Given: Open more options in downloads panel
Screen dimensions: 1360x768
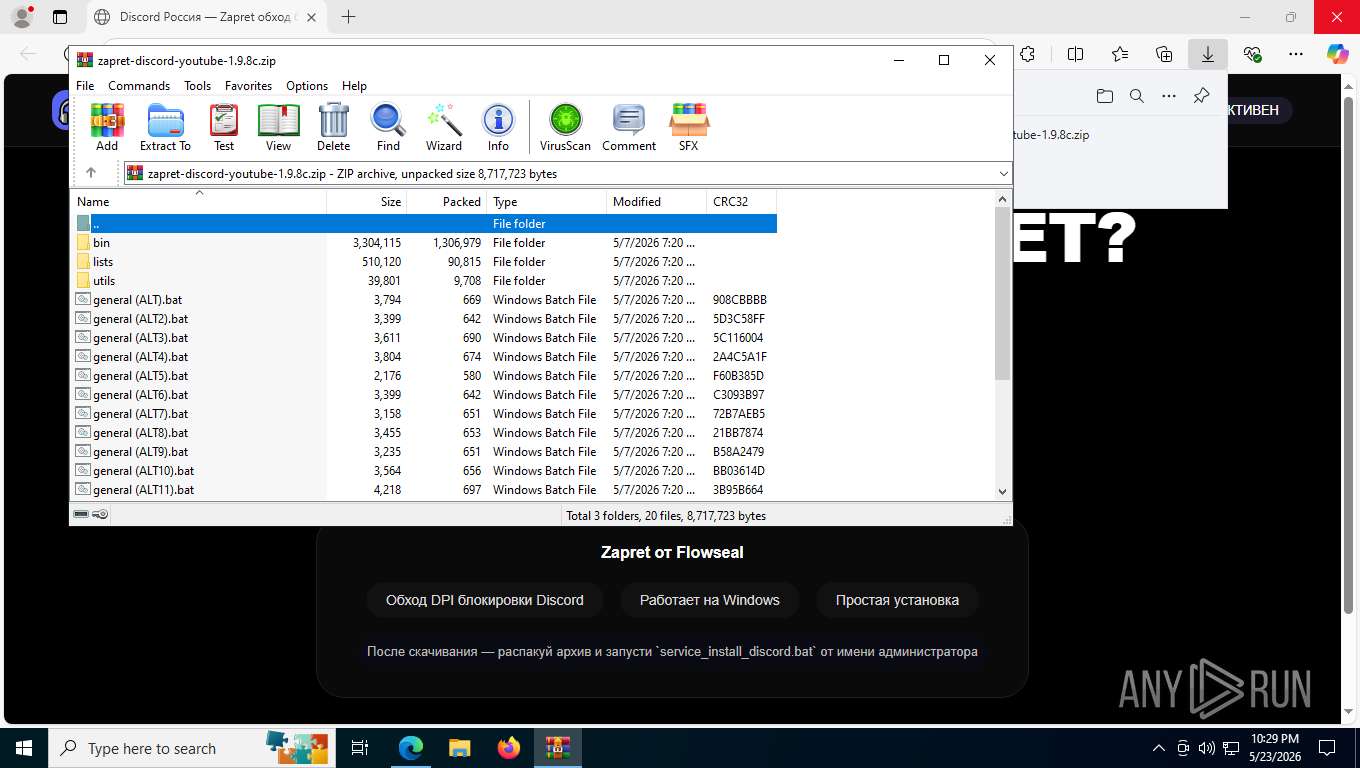Looking at the screenshot, I should [x=1169, y=96].
